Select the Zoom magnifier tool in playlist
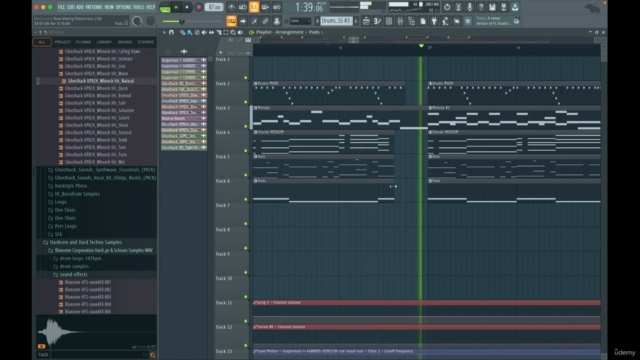Screen dimensions: 640x360 tap(233, 32)
